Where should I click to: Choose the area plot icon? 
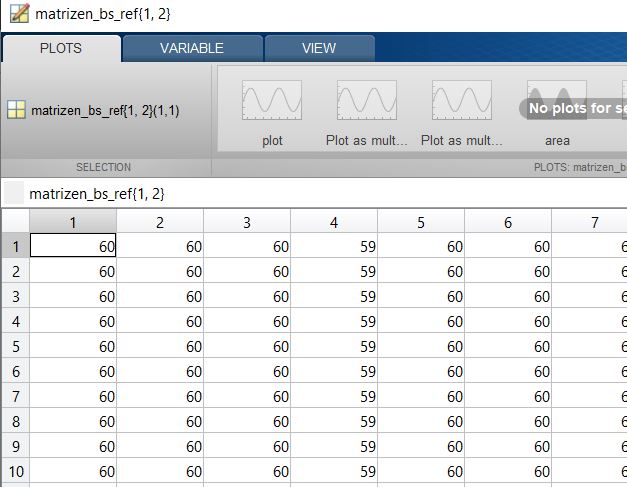(557, 102)
